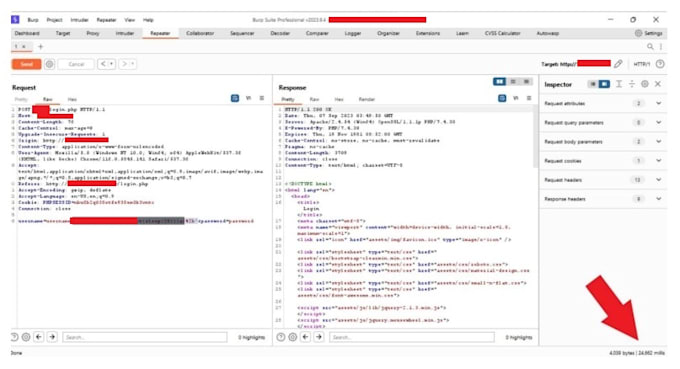Switch to the Dashboard tab
680x369 pixels.
[27, 33]
